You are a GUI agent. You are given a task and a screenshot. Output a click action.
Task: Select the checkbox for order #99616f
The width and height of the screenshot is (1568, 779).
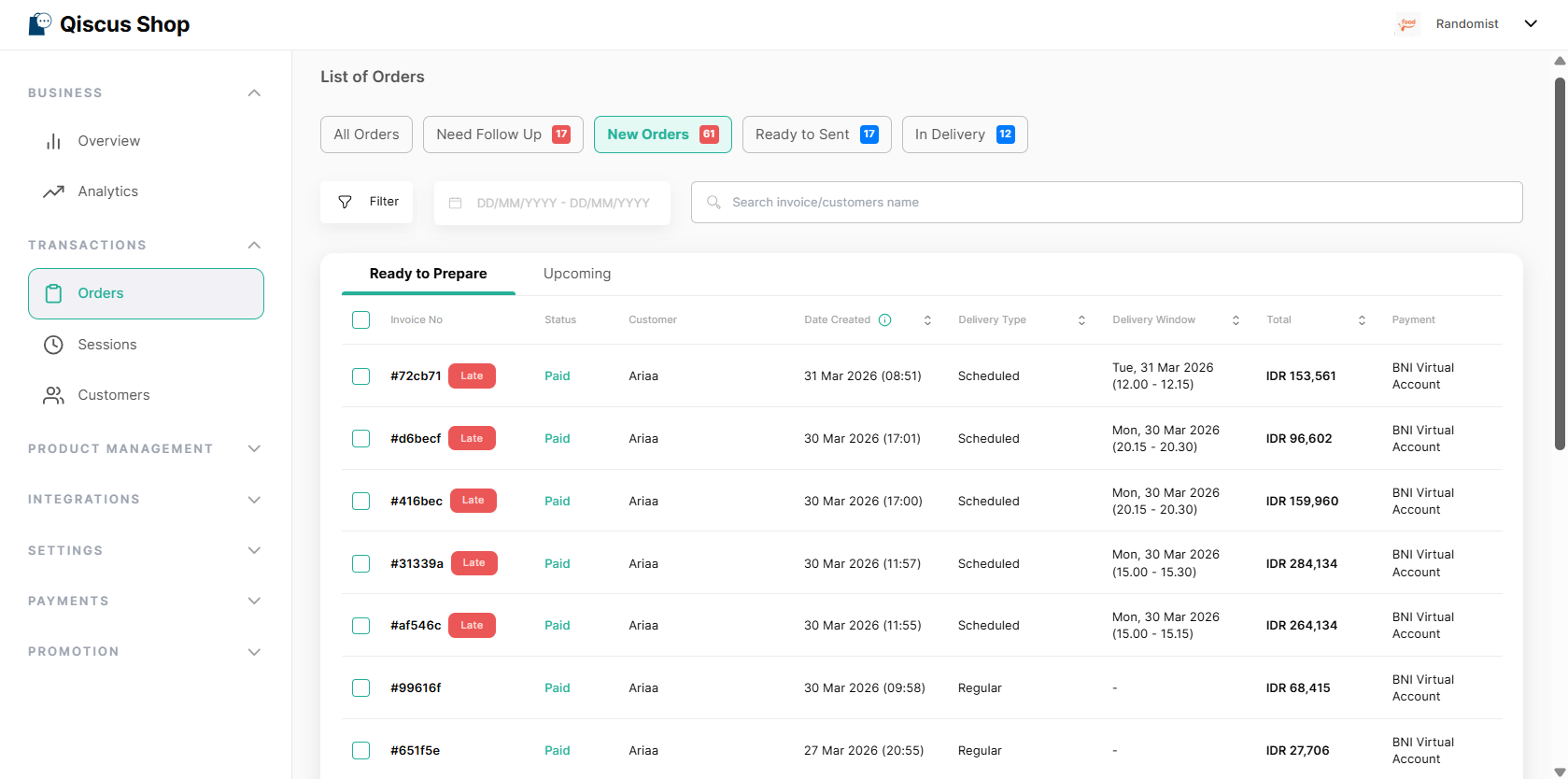coord(360,688)
